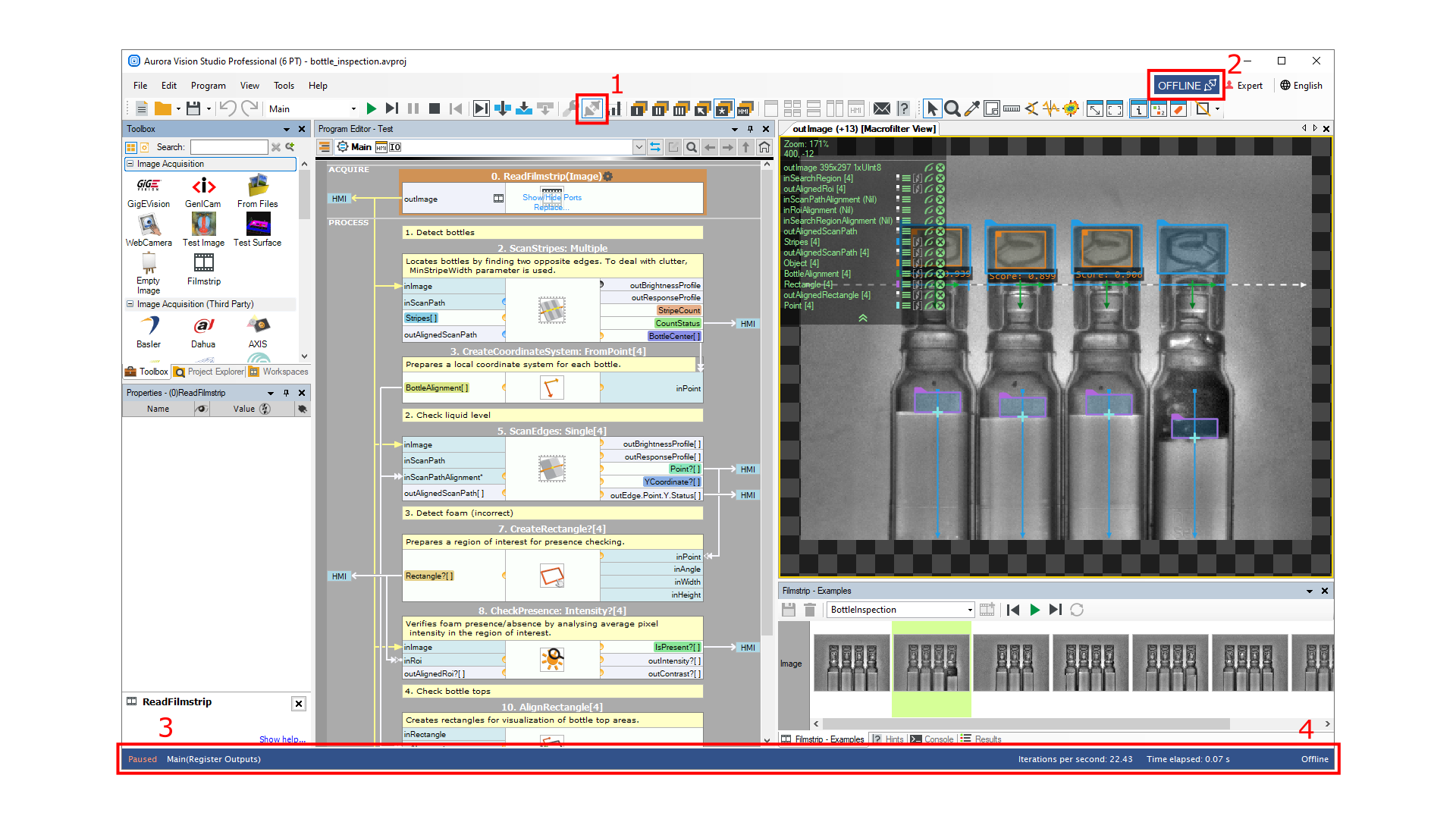
Task: Open the Program Editor path dropdown arrow
Action: click(x=639, y=147)
